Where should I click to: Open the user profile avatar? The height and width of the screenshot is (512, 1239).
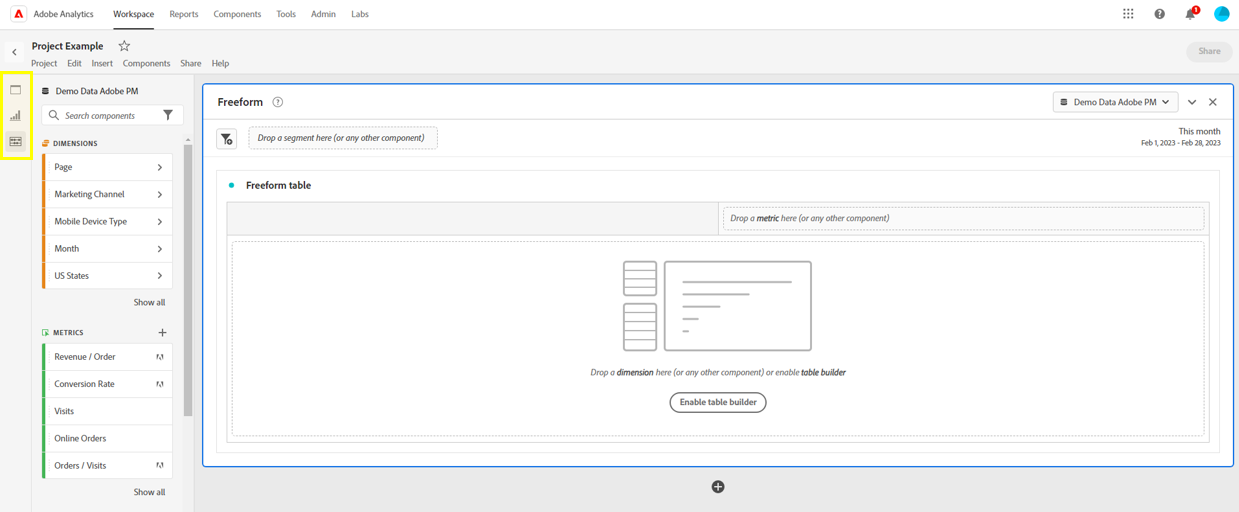(1221, 14)
